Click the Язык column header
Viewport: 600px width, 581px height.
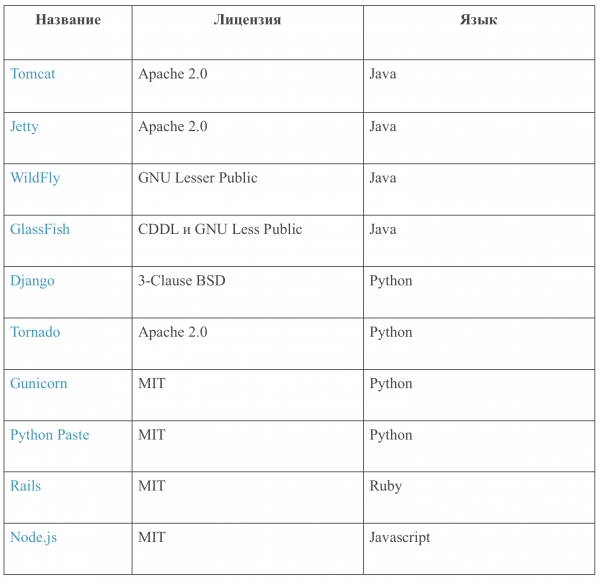coord(480,20)
